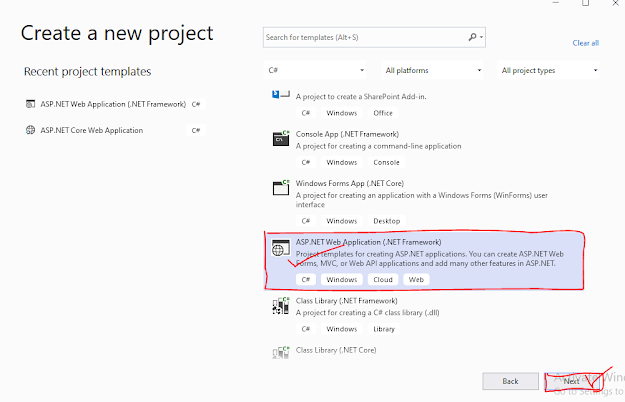Click the Next button
The width and height of the screenshot is (625, 402).
coord(572,381)
